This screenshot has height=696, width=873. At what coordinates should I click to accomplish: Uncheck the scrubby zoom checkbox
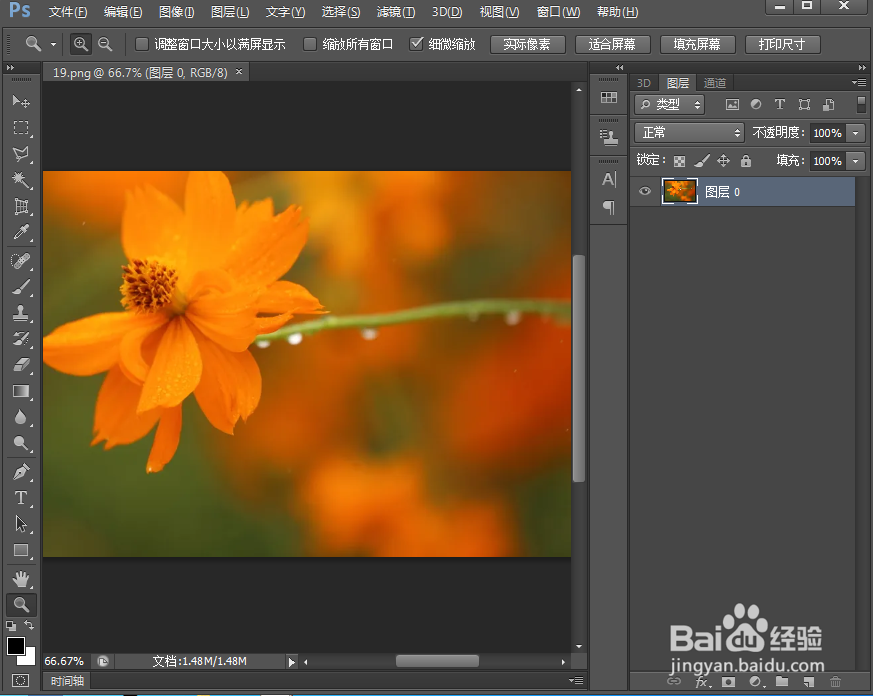pos(416,43)
